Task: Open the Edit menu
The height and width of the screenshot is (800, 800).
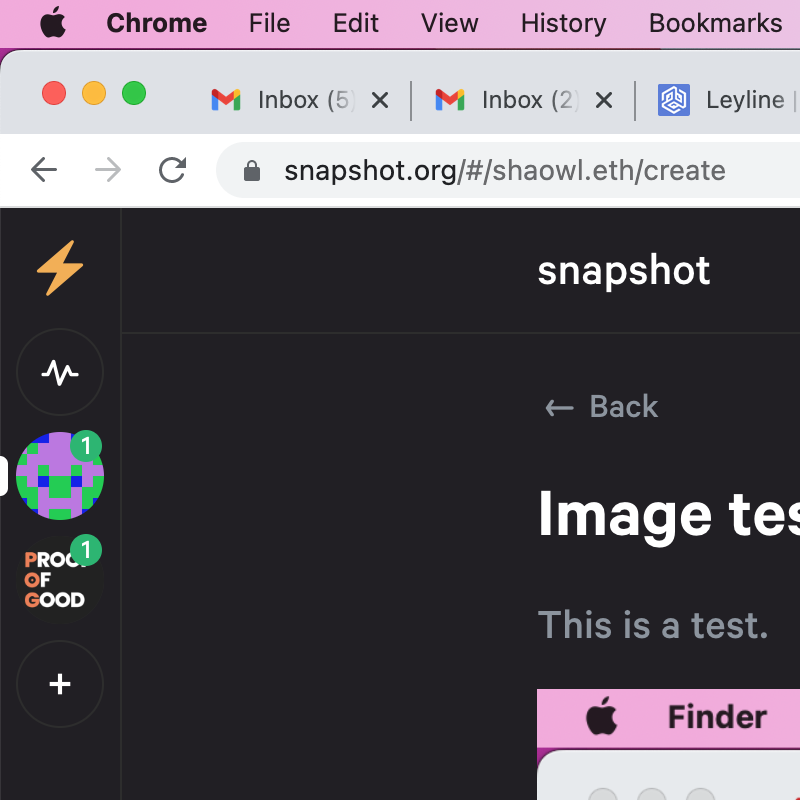Action: (x=356, y=23)
